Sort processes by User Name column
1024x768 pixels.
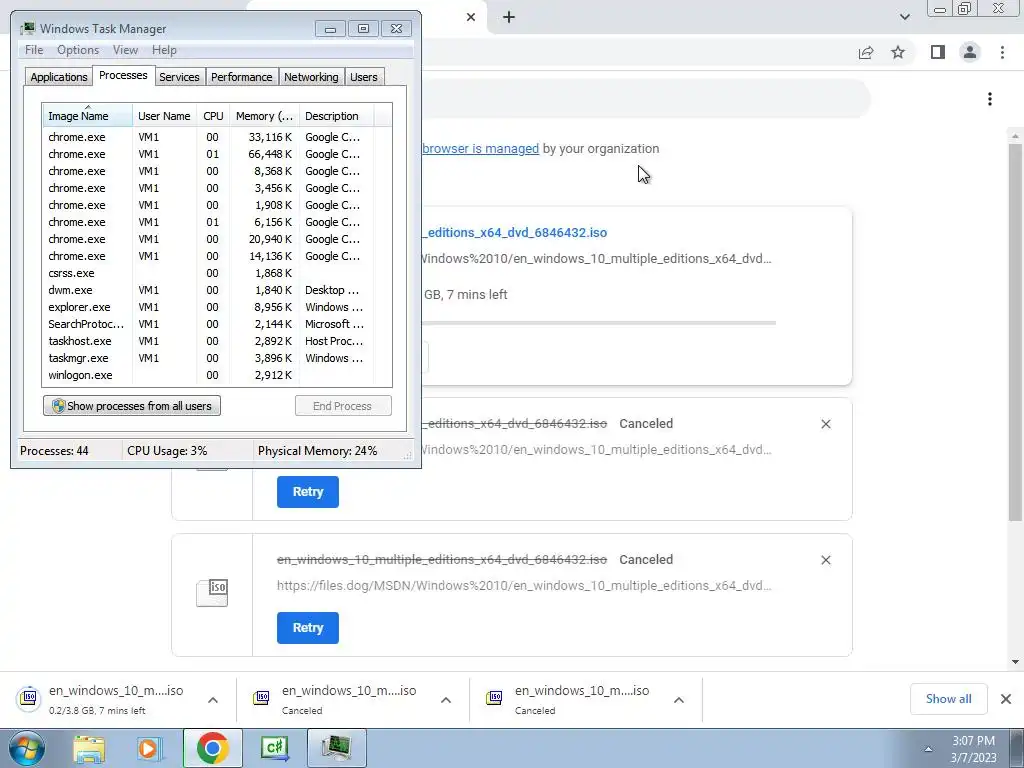tap(165, 116)
